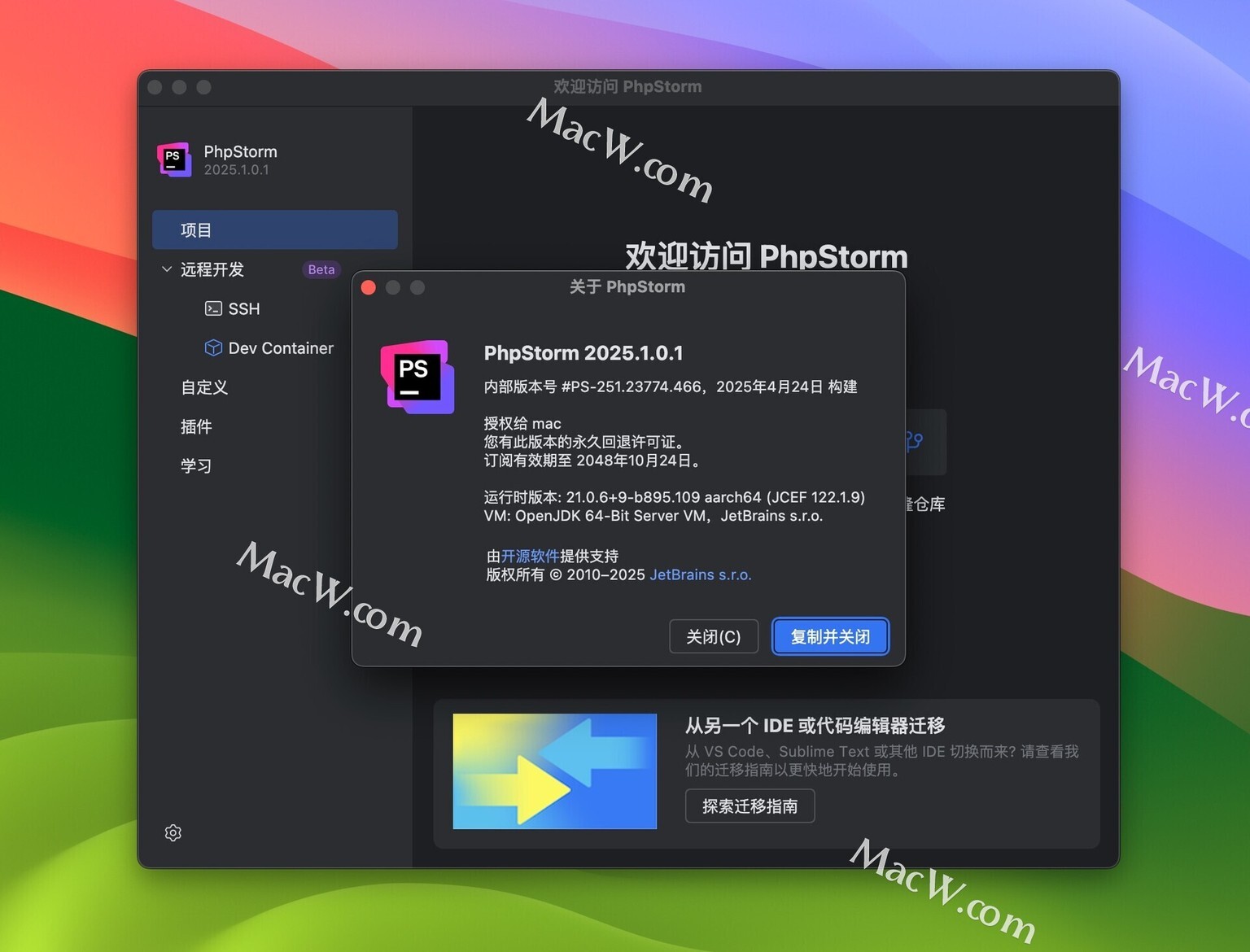Collapse the 远程开发 section chevron

[x=167, y=269]
